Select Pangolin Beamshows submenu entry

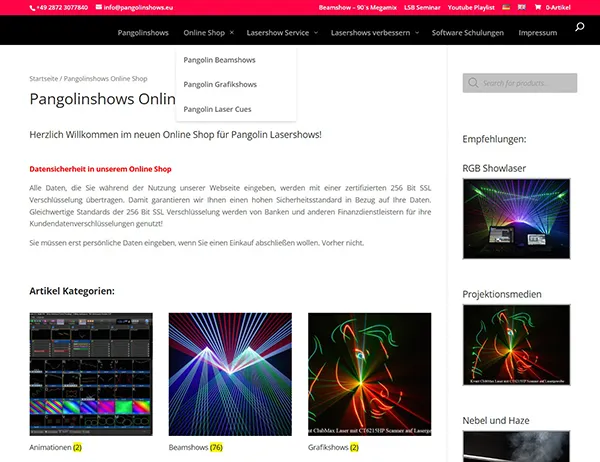point(219,60)
